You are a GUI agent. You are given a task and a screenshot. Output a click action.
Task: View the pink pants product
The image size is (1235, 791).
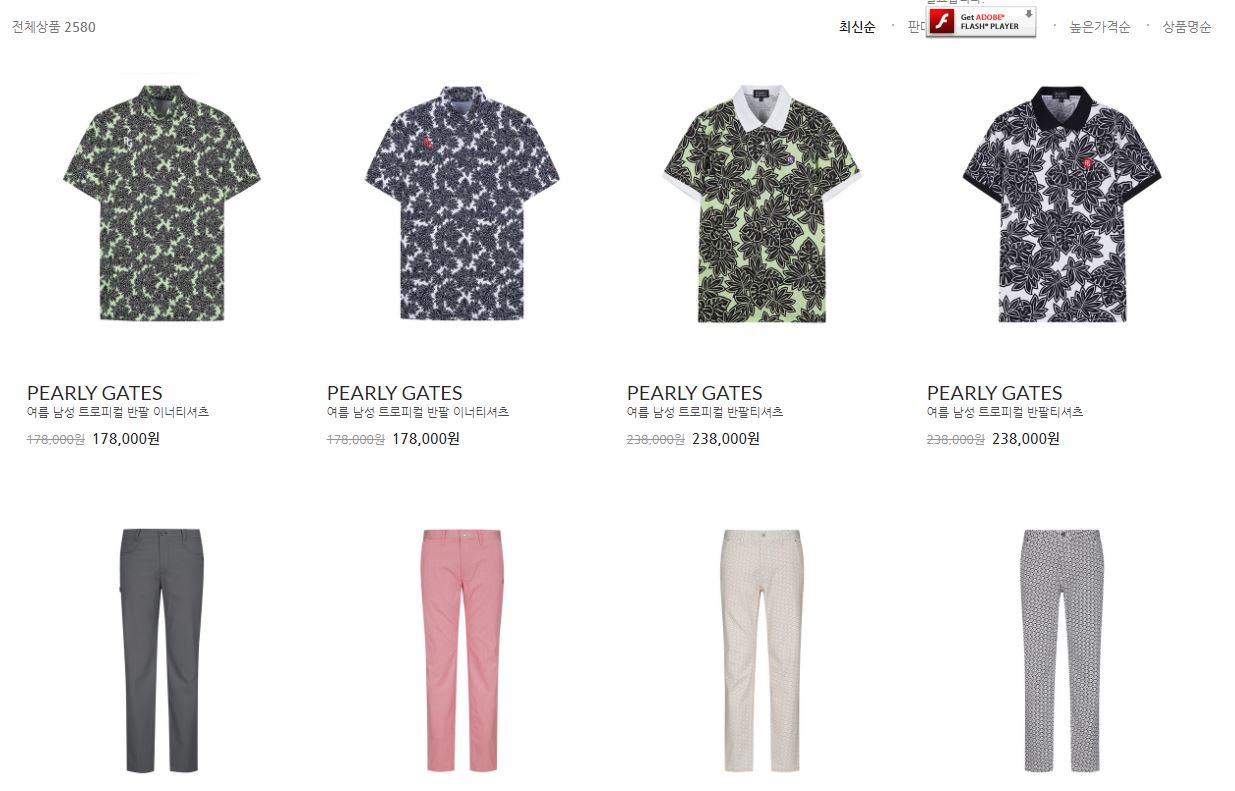pos(462,650)
